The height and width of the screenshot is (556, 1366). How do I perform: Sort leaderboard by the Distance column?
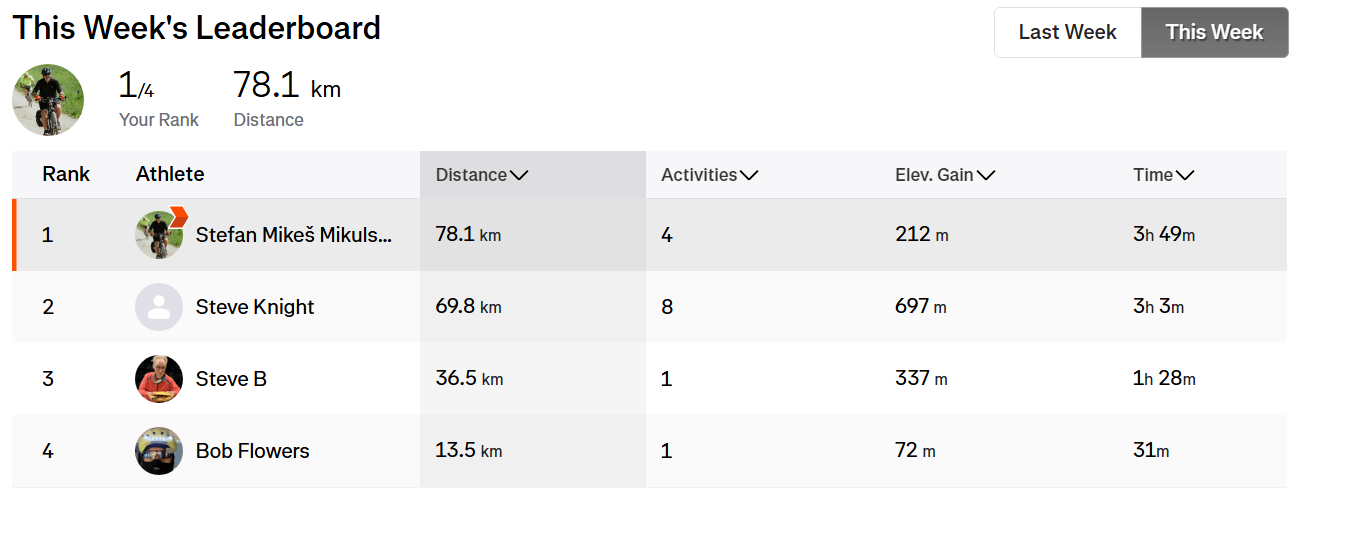click(481, 175)
